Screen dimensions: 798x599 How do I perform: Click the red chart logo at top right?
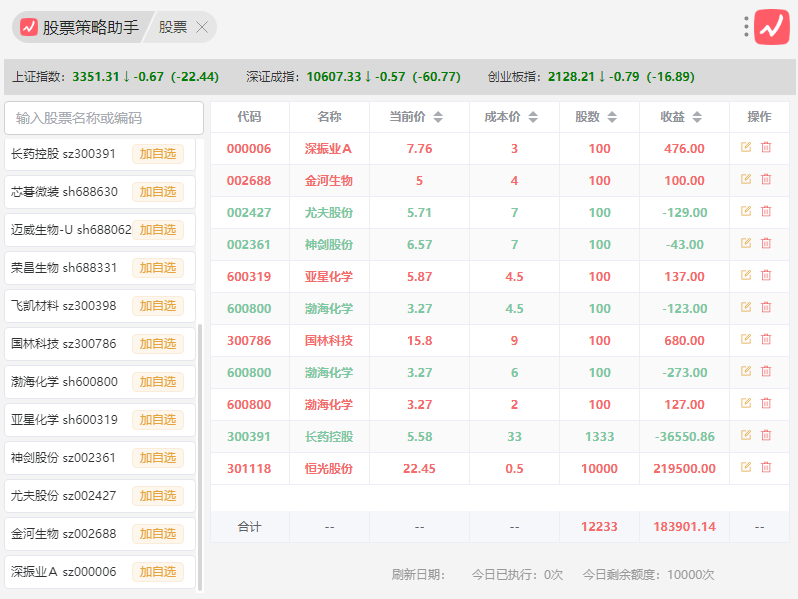[772, 27]
